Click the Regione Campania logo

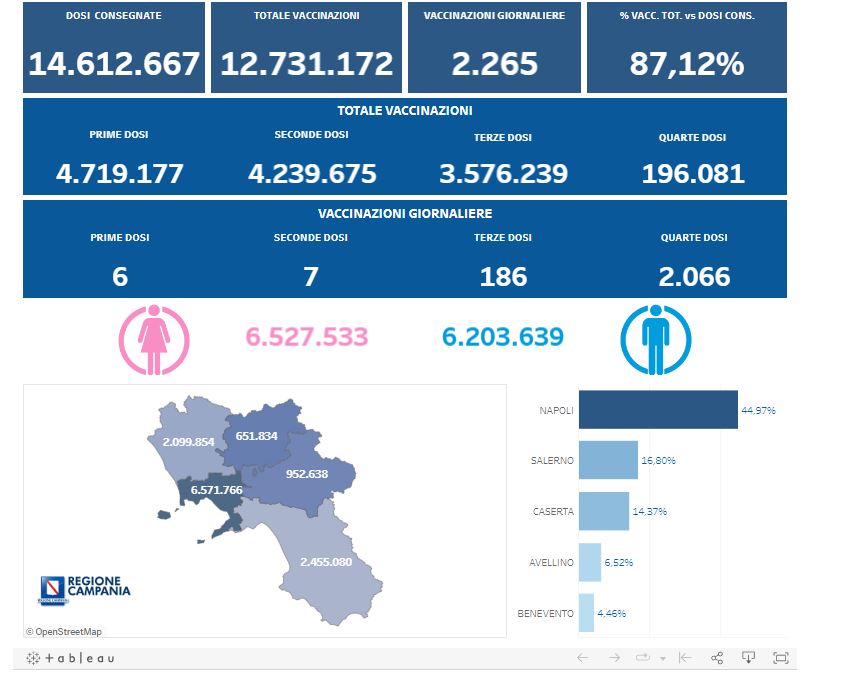point(85,587)
